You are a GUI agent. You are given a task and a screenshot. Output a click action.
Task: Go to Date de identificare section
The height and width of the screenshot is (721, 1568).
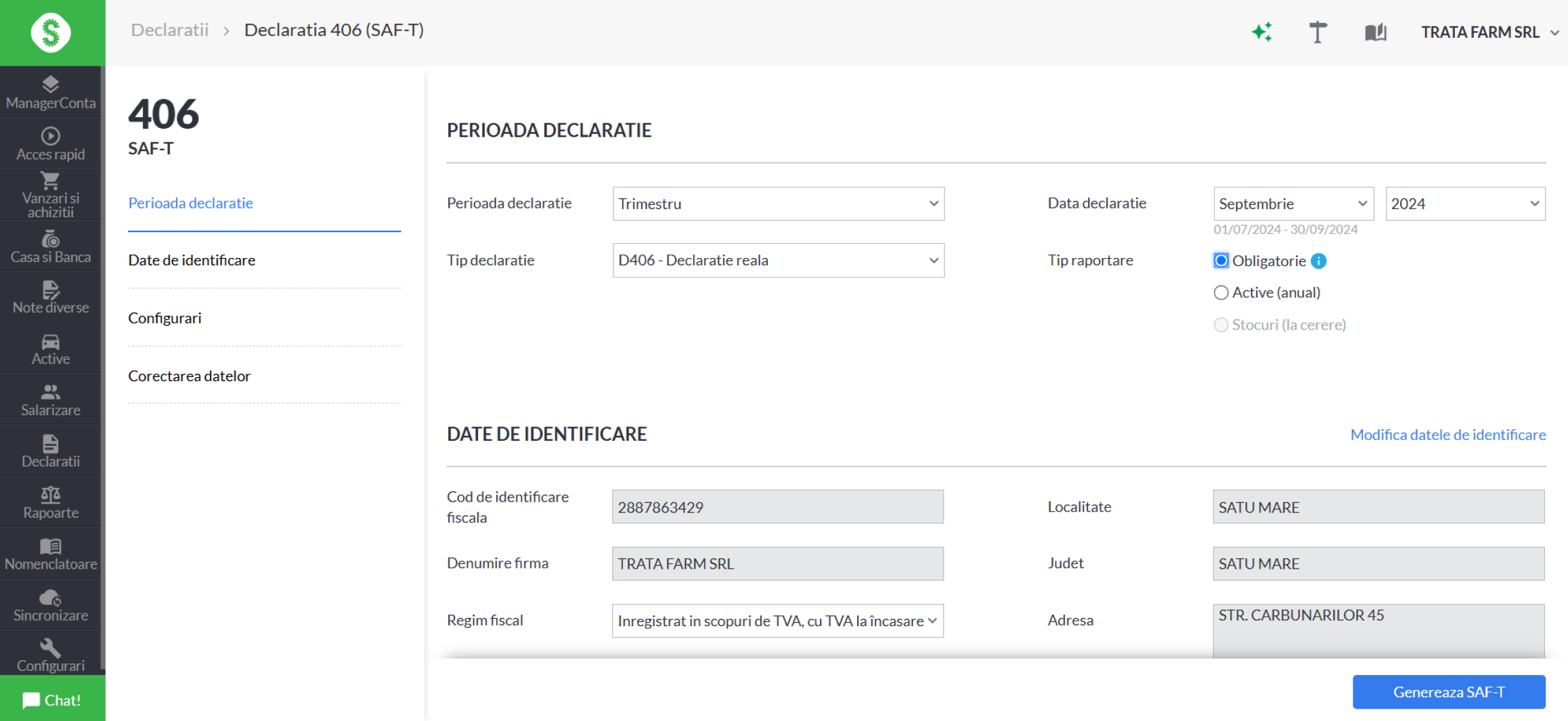point(192,260)
